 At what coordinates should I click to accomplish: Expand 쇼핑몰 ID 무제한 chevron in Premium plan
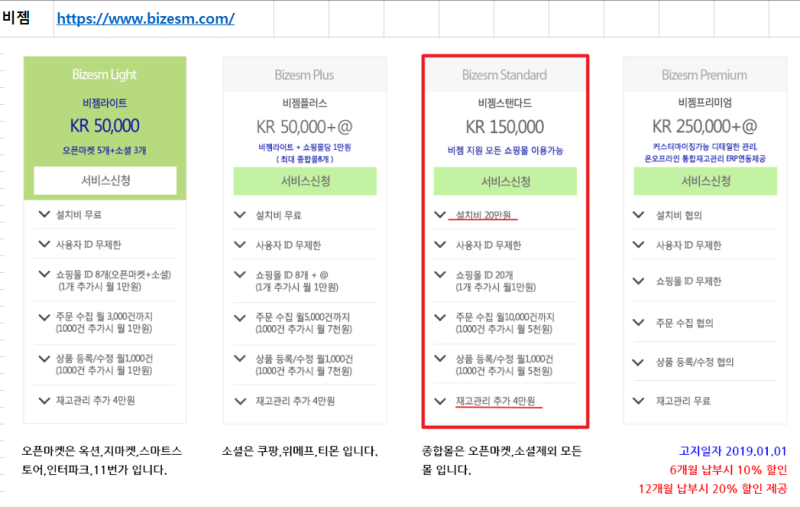pos(638,281)
